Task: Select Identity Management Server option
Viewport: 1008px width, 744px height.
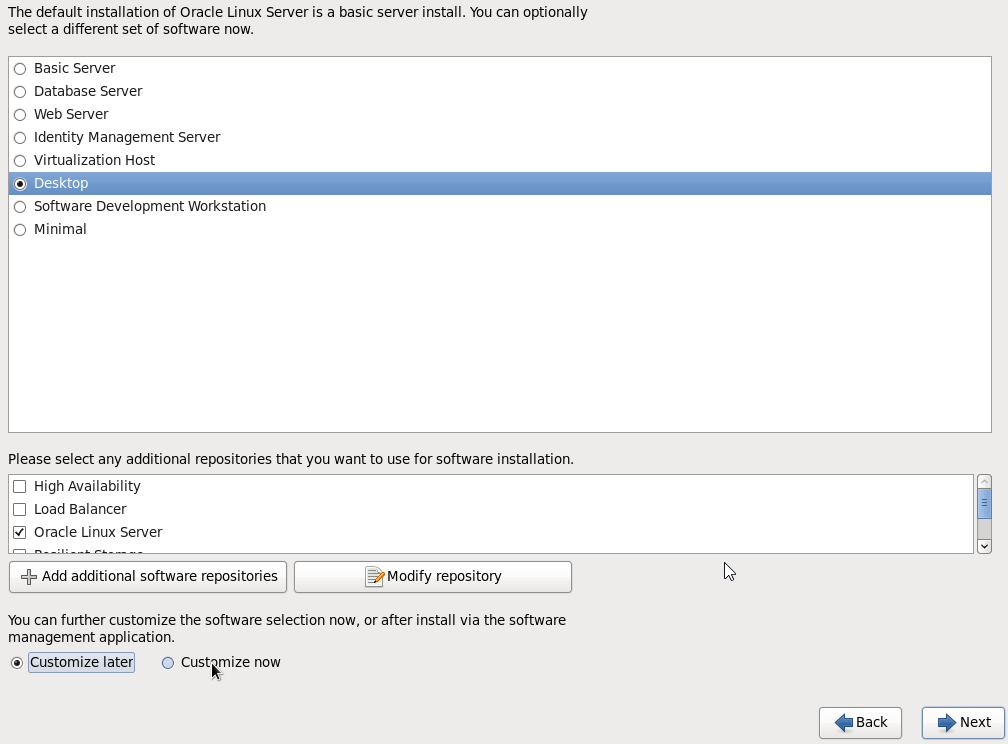Action: (20, 138)
